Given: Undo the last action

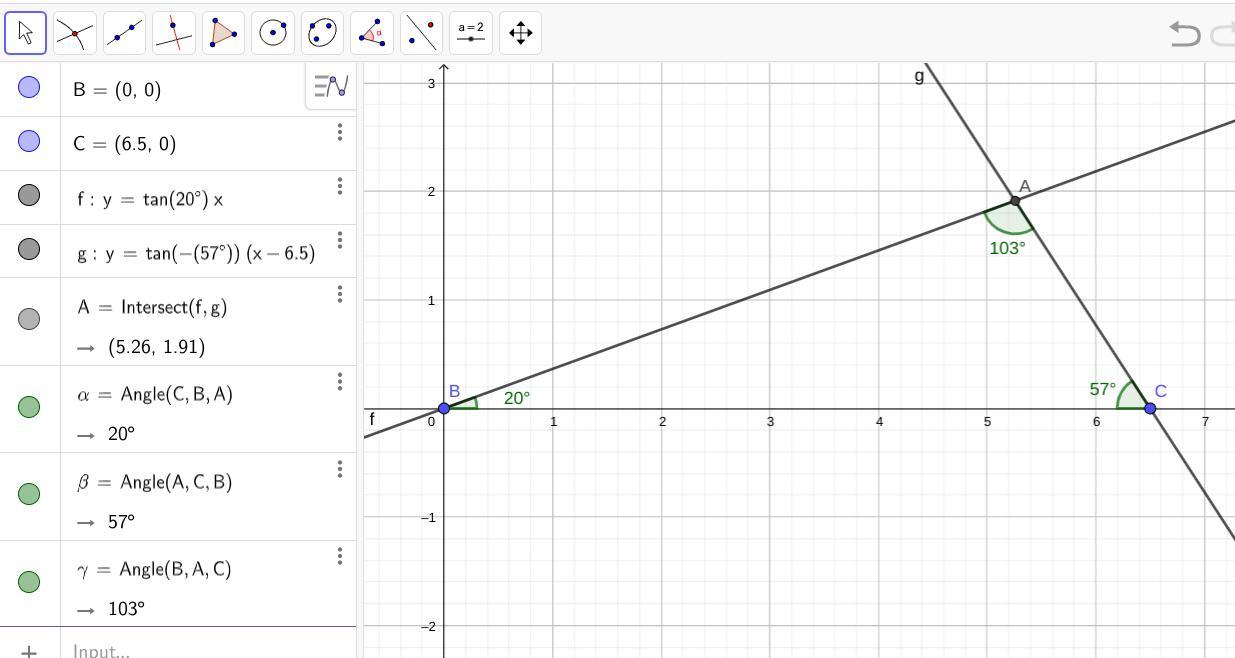Looking at the screenshot, I should point(1184,34).
